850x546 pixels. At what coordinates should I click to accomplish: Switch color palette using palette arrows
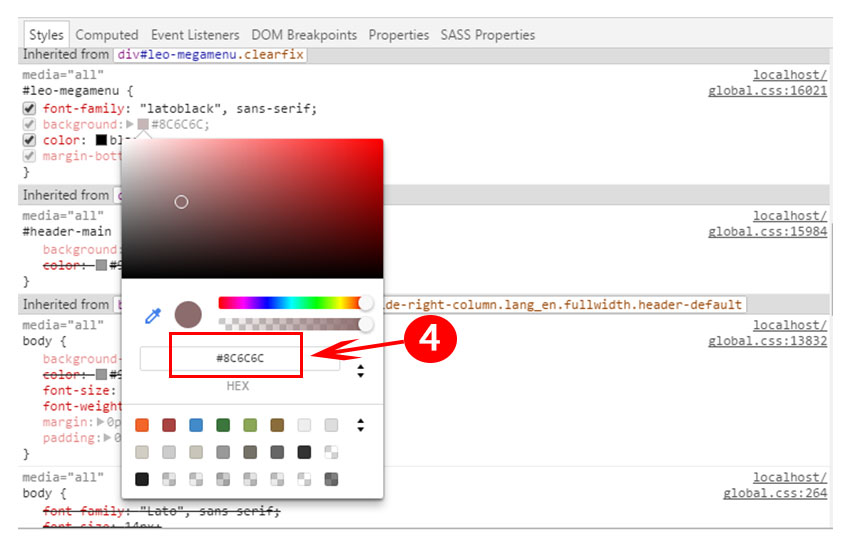pyautogui.click(x=360, y=425)
